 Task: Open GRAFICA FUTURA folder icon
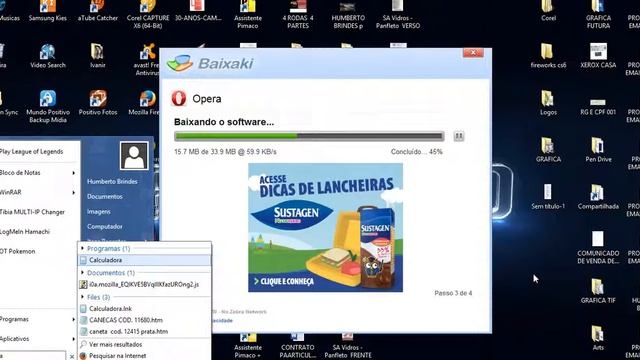tap(598, 15)
